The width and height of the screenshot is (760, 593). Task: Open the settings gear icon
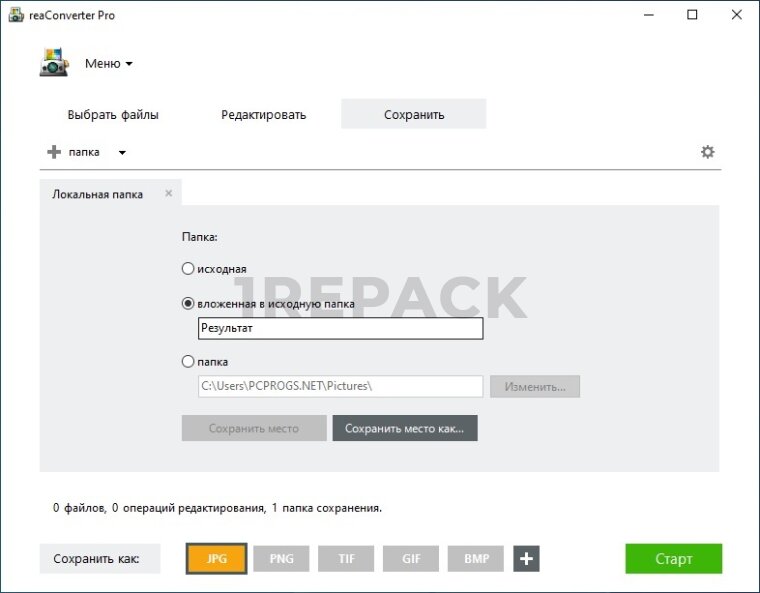(708, 152)
